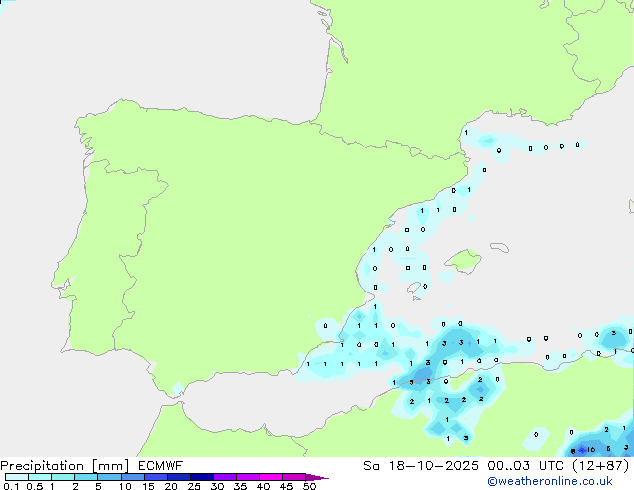Click the legend label '40'
Screen dimensions: 634x490
coord(263,486)
